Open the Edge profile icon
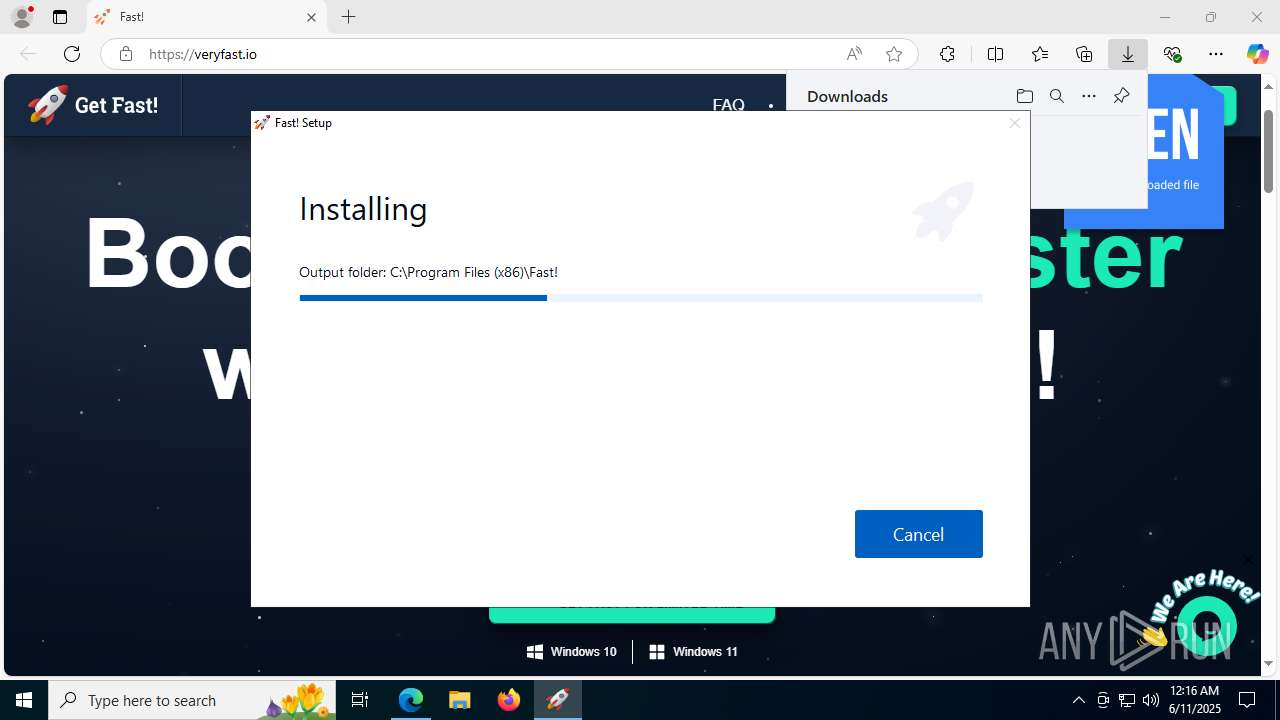Screen dimensions: 1280x720 point(22,17)
